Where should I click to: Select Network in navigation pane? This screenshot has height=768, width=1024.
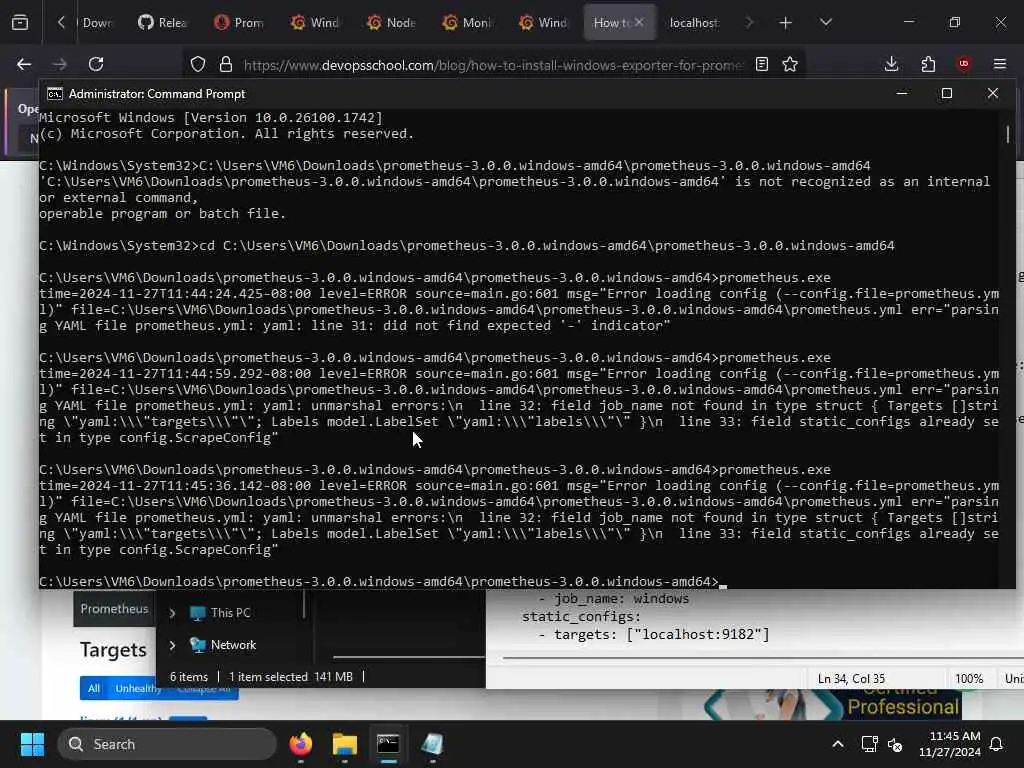coord(223,645)
